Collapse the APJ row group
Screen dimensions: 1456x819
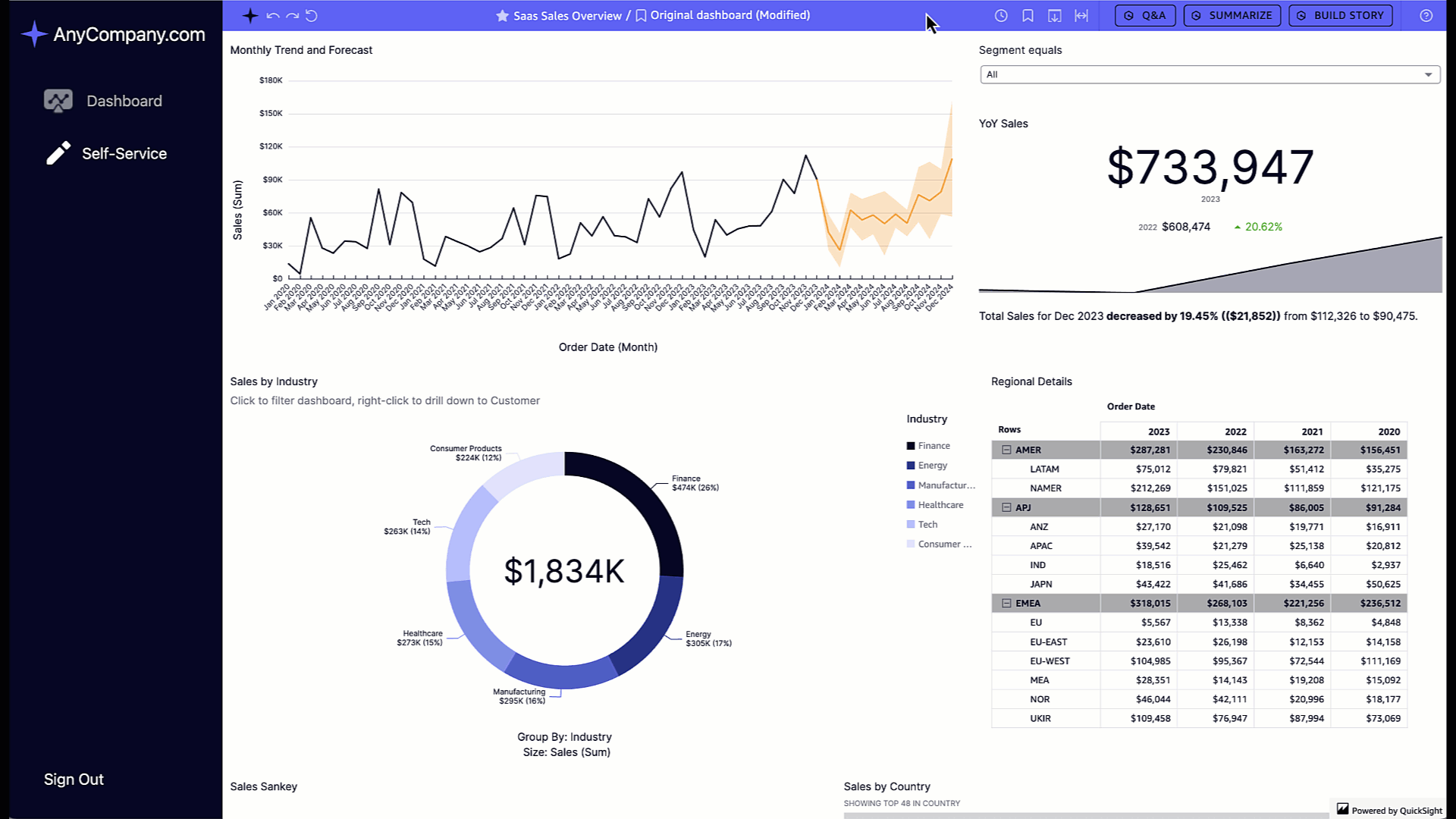tap(1006, 507)
